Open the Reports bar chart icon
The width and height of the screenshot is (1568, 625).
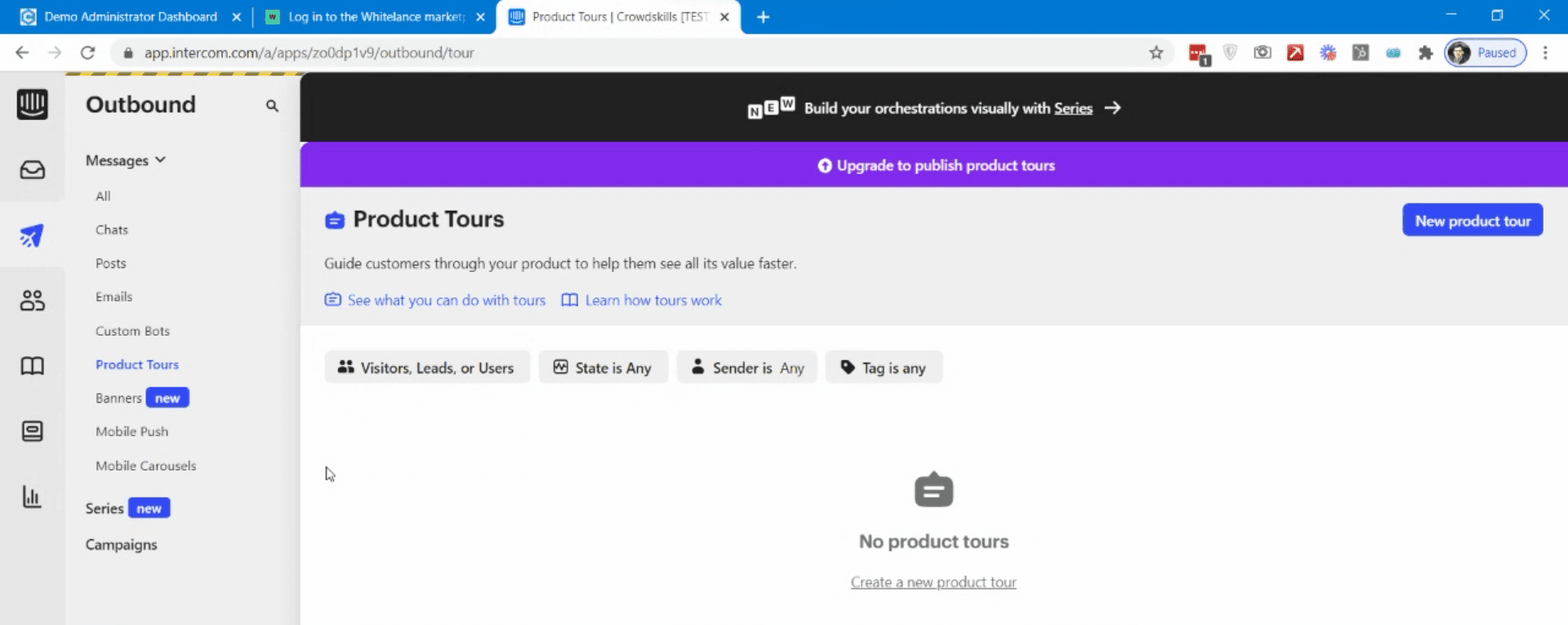point(32,497)
